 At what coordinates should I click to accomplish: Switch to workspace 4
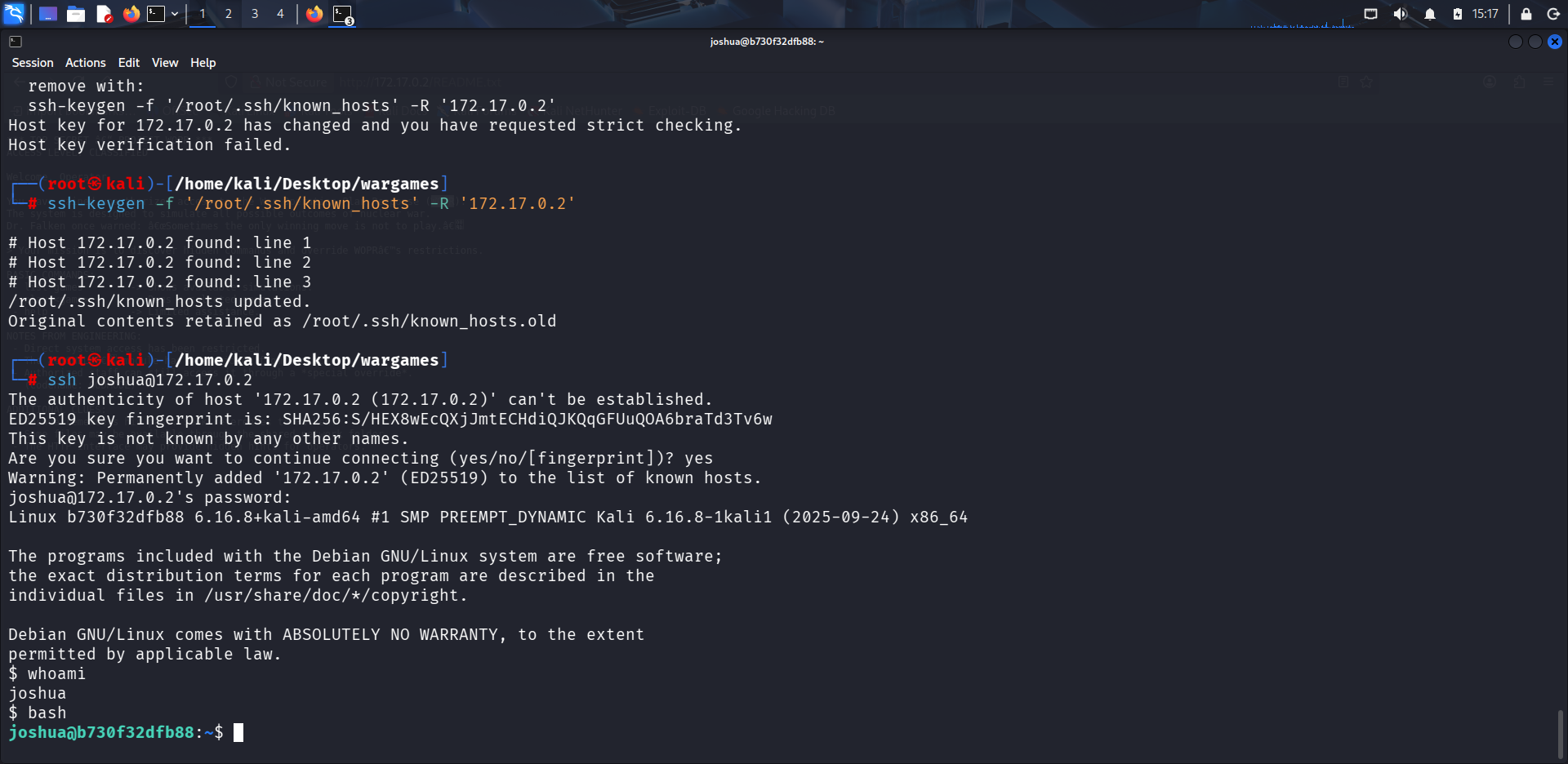point(280,14)
